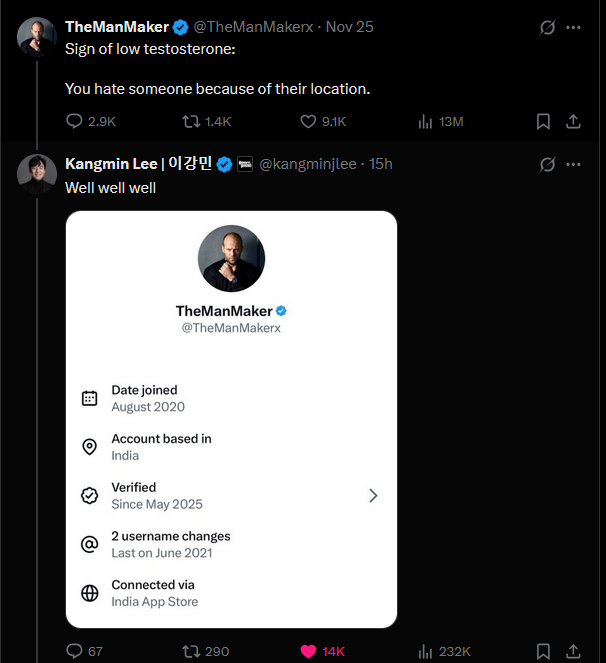
Task: Repost TheManMaker's tweet with 1.4K reposts
Action: point(188,121)
